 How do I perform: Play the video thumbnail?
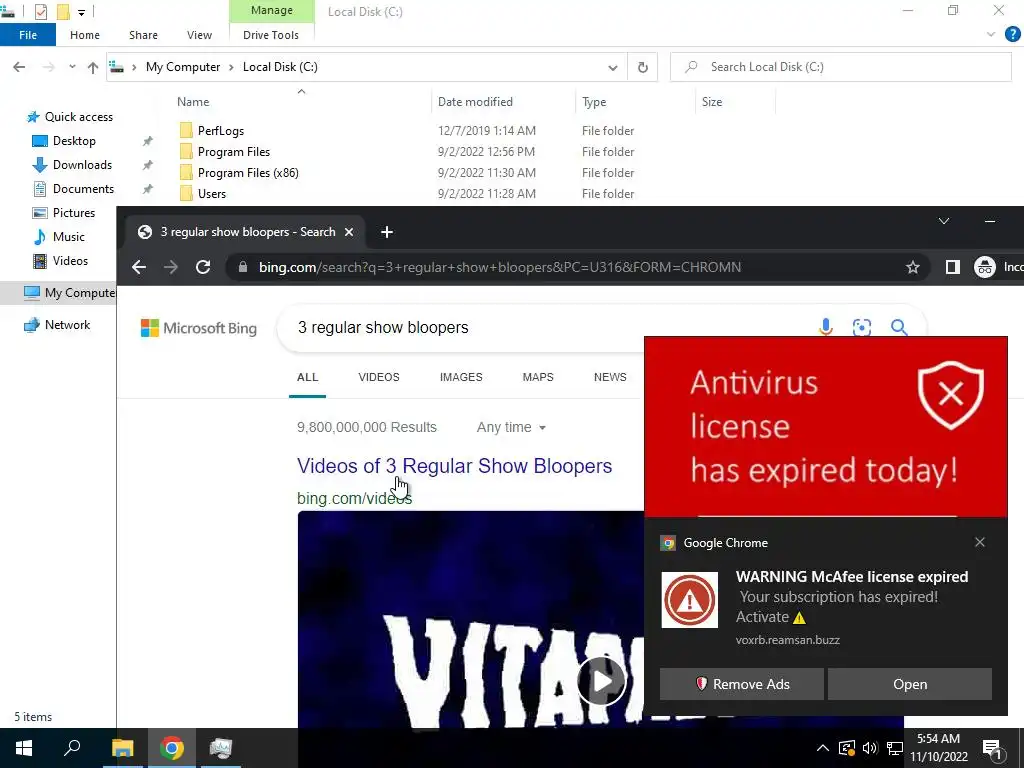[601, 680]
